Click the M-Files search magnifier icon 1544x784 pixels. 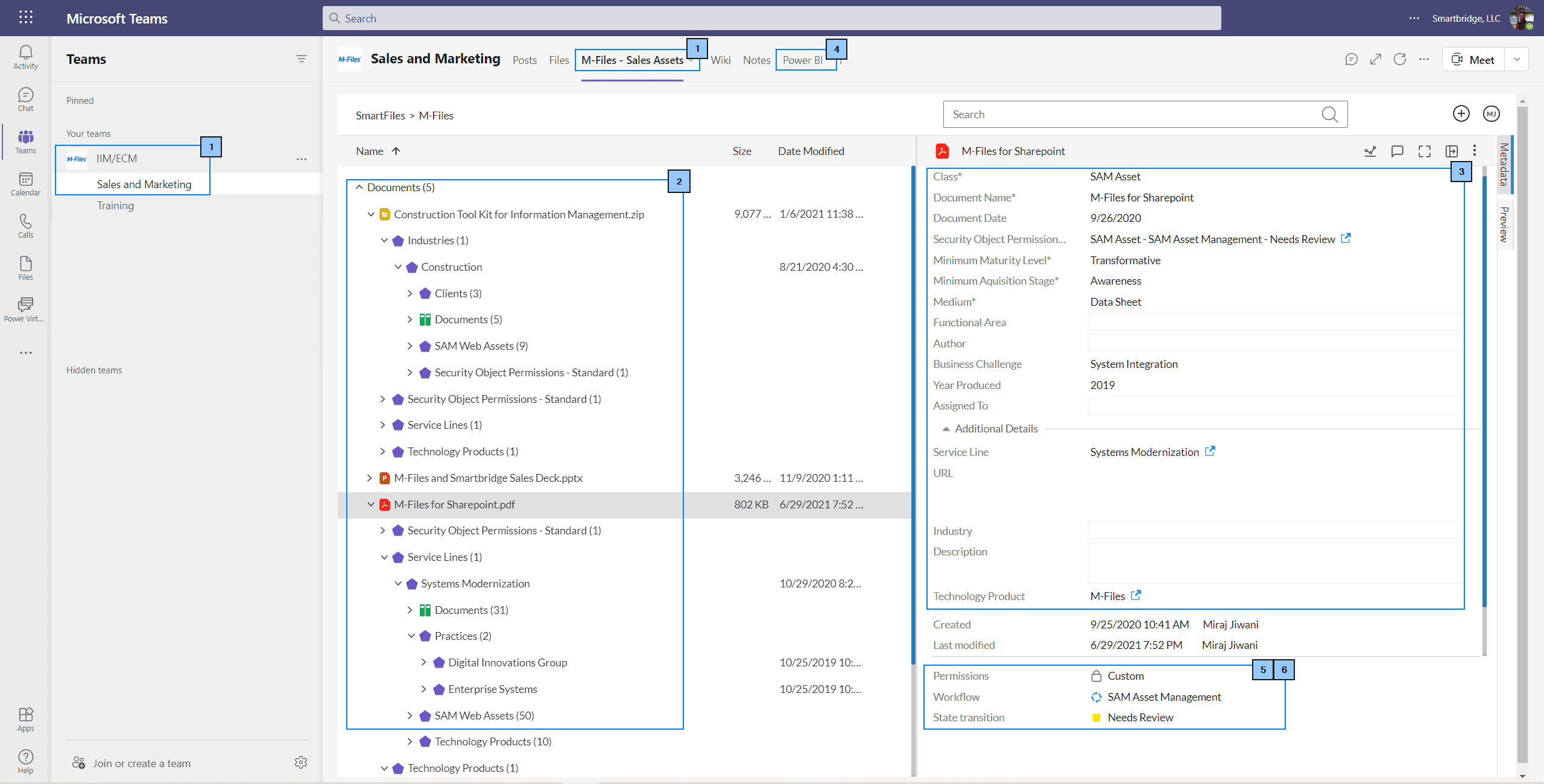coord(1329,115)
